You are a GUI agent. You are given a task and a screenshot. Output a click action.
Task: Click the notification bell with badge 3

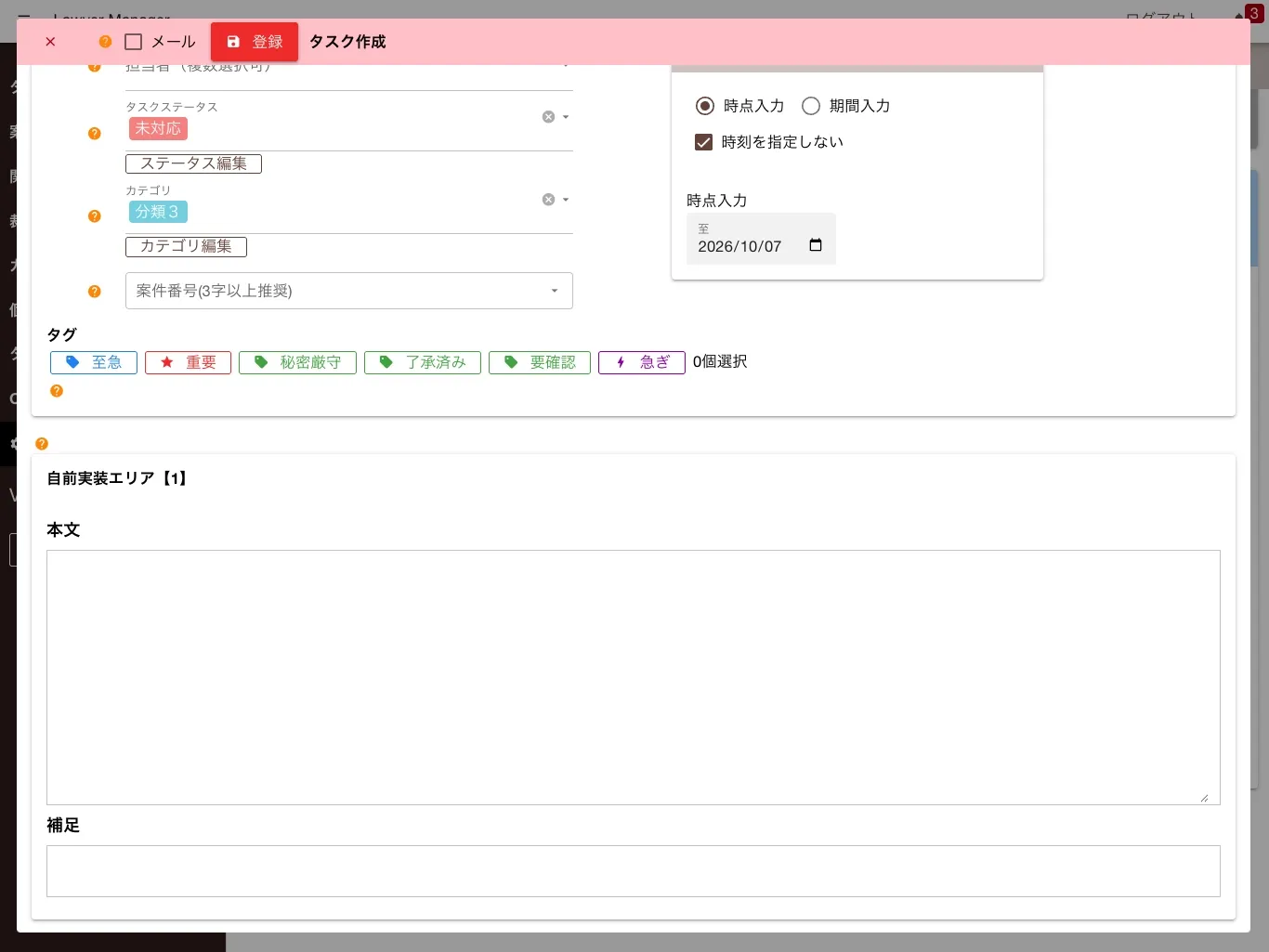tap(1248, 14)
